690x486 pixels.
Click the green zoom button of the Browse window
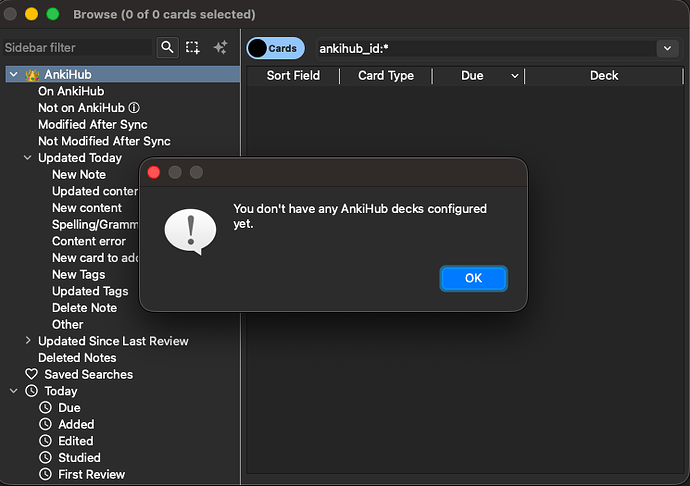[53, 14]
